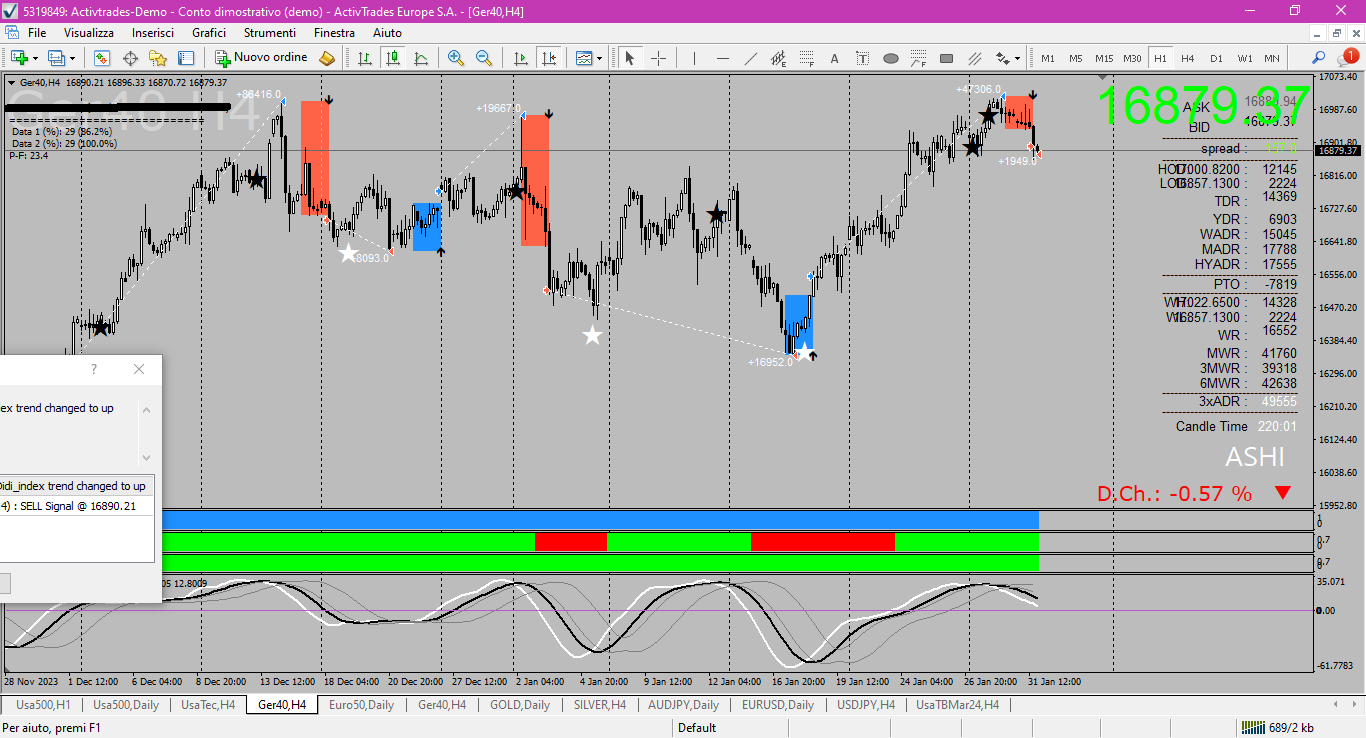Switch to MN timeframe

pos(1272,58)
